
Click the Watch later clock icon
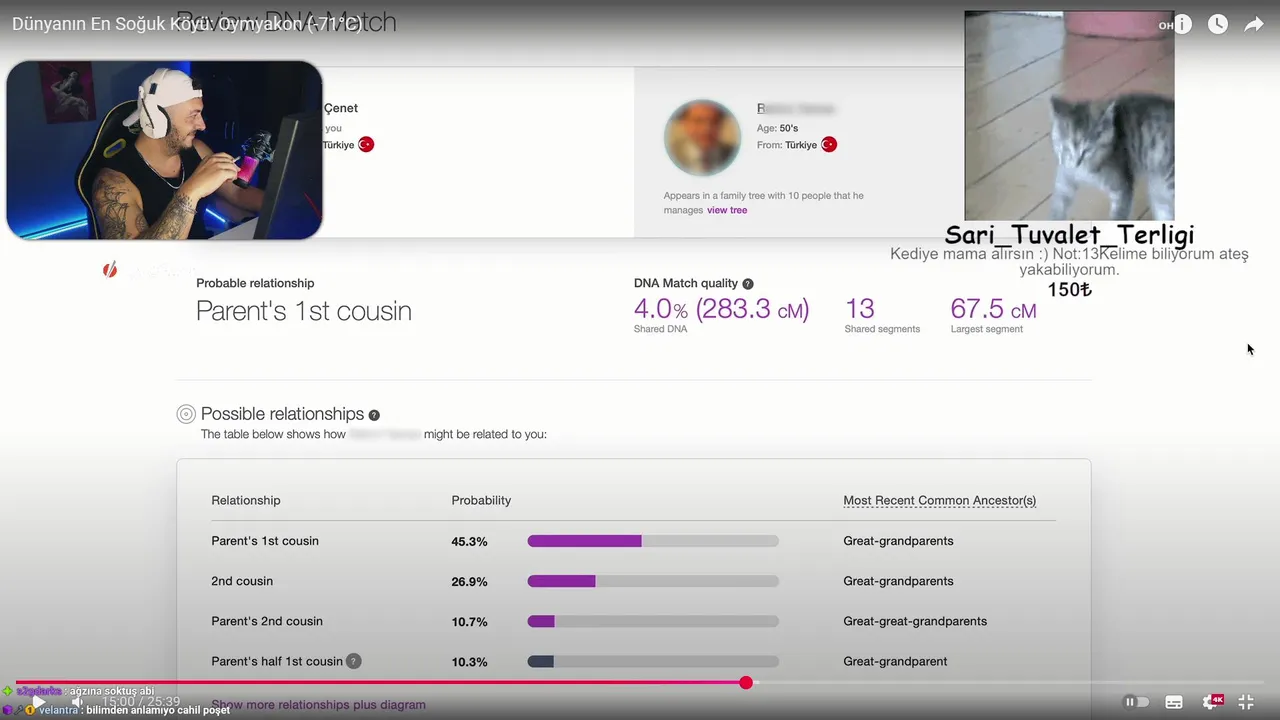click(1217, 24)
